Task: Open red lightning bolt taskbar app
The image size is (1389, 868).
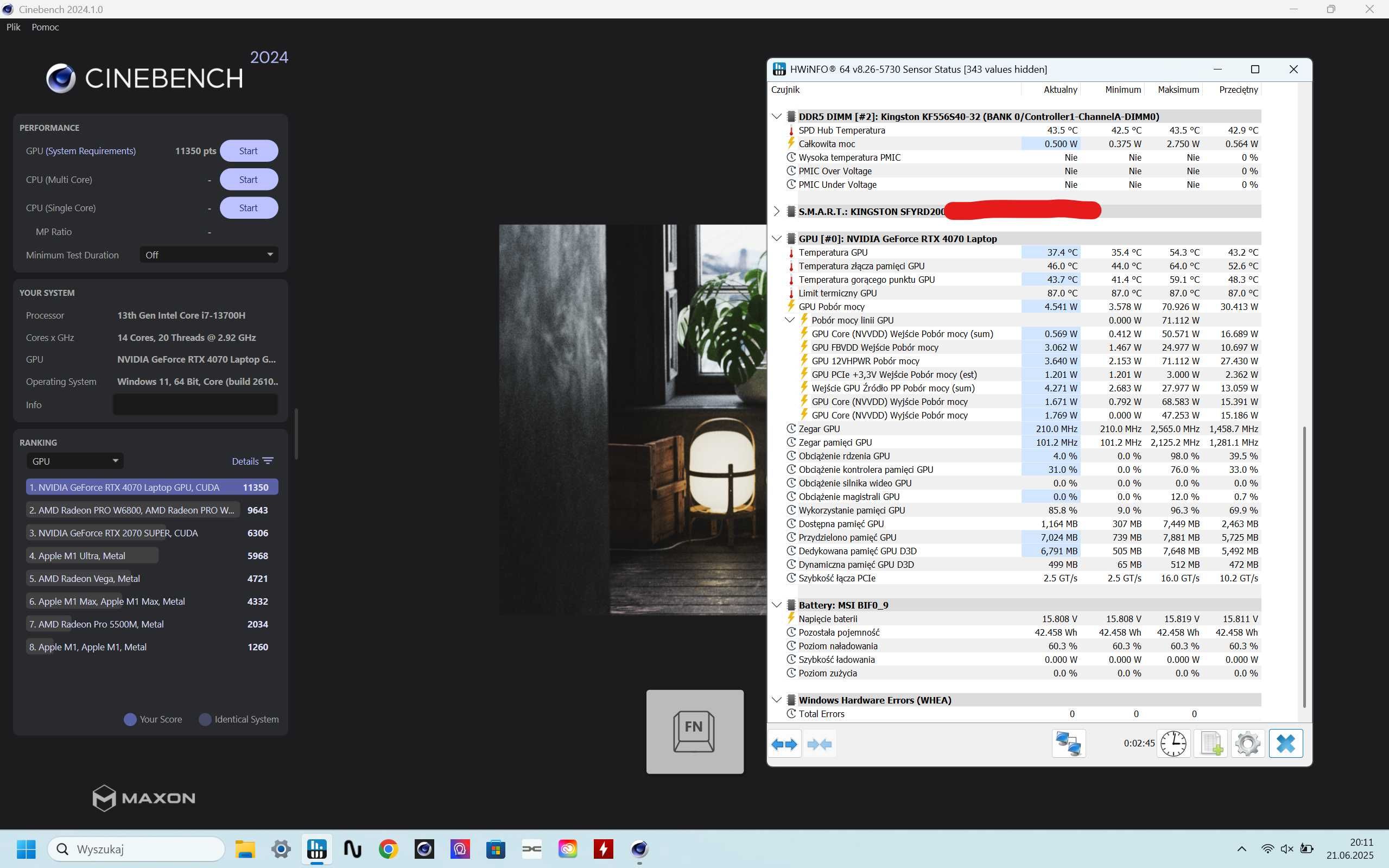Action: click(603, 849)
